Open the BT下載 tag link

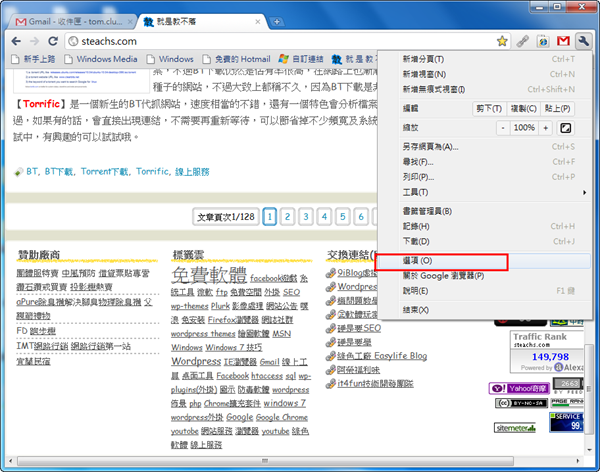pyautogui.click(x=59, y=171)
